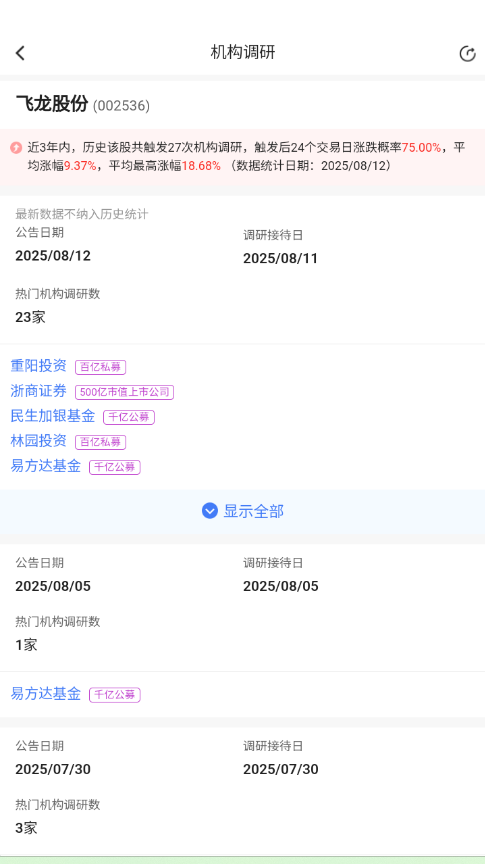Image resolution: width=485 pixels, height=864 pixels.
Task: Open 易方达基金 under the 2025/08/05 entry
Action: [x=46, y=693]
